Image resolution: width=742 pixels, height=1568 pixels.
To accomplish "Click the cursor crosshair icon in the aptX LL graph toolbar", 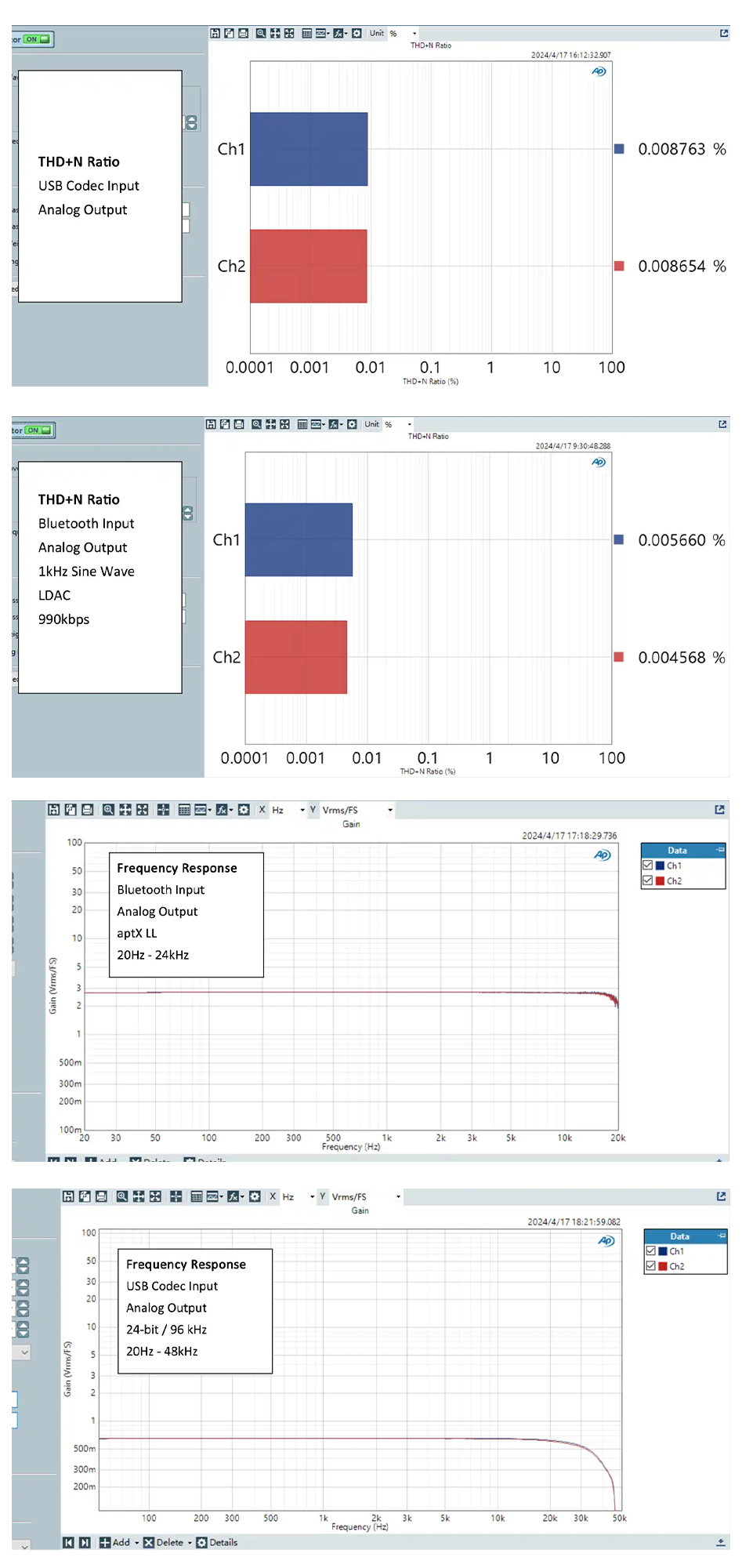I will click(x=163, y=810).
